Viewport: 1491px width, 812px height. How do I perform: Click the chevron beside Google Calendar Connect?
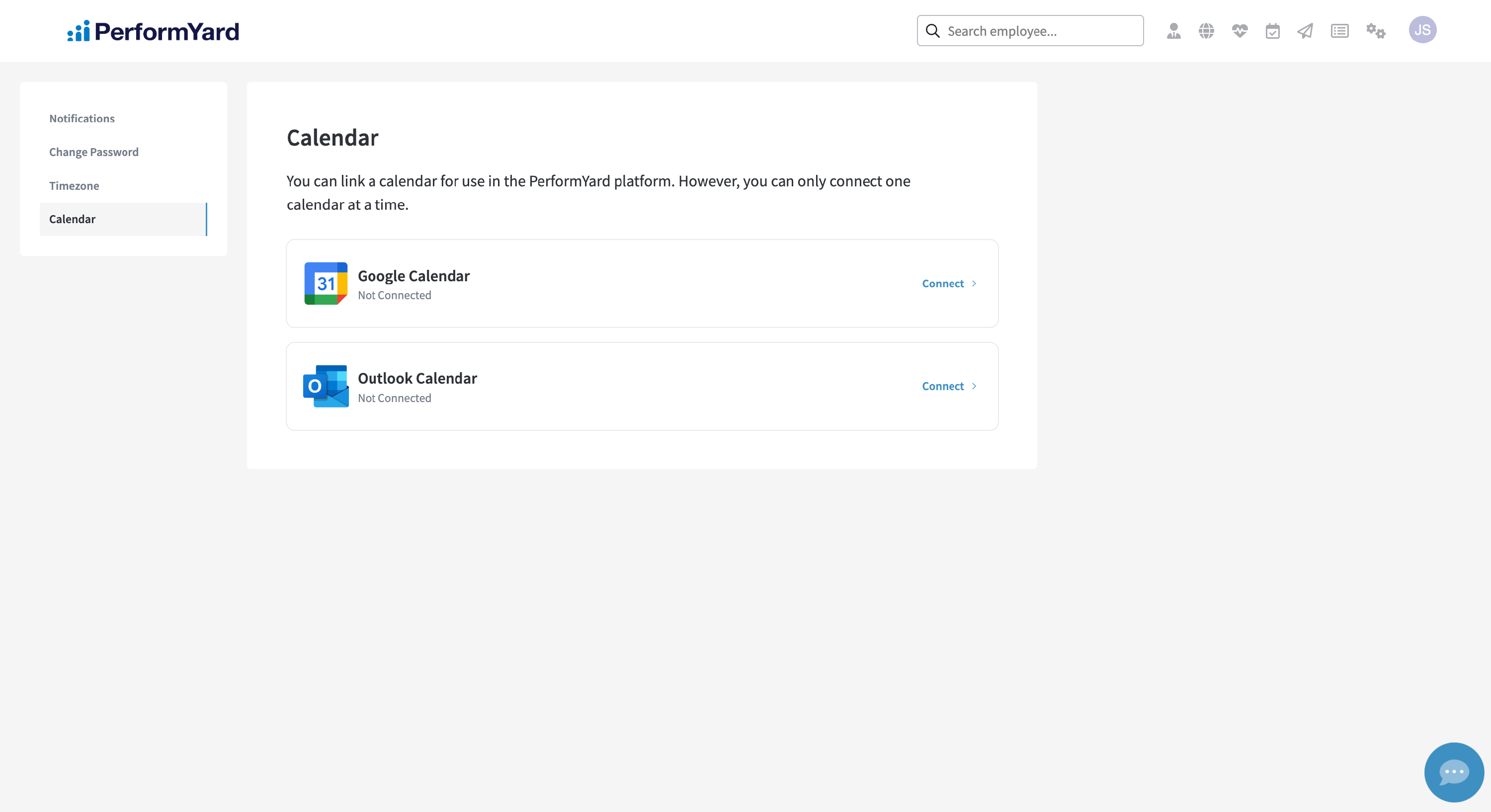click(x=974, y=284)
